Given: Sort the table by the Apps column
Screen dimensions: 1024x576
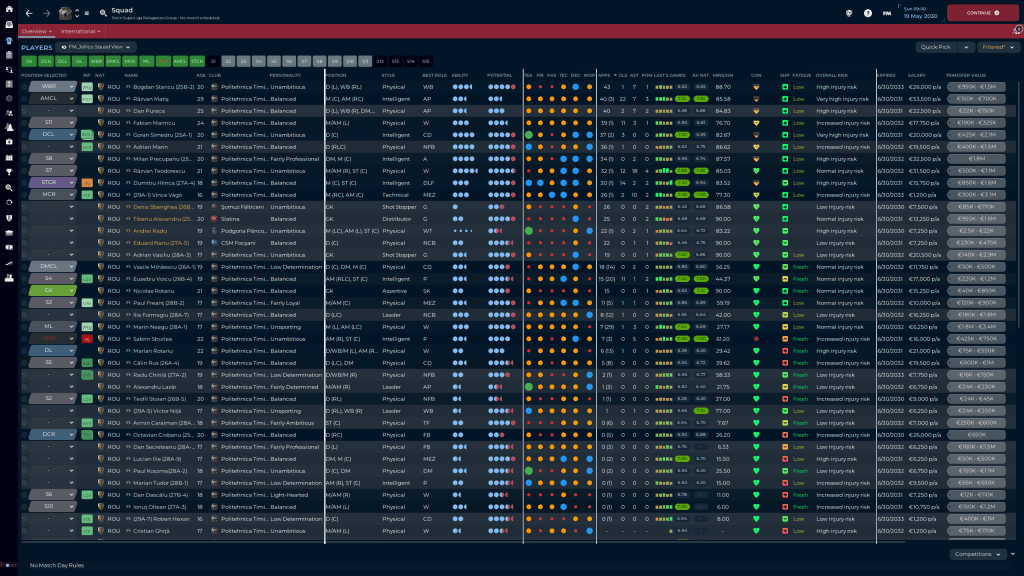Looking at the screenshot, I should pos(603,75).
